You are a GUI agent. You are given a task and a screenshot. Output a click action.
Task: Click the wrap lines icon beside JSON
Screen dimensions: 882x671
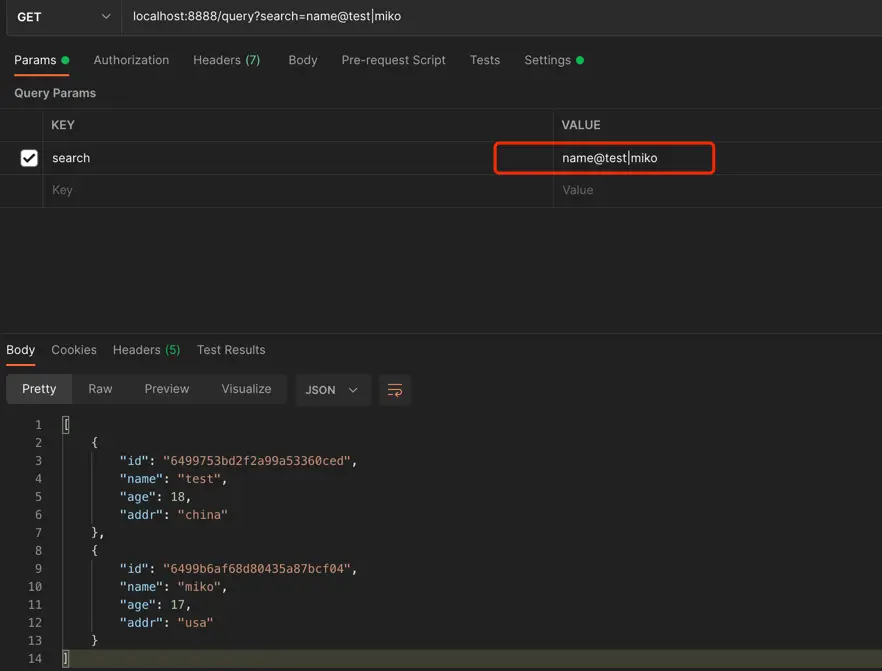tap(395, 390)
